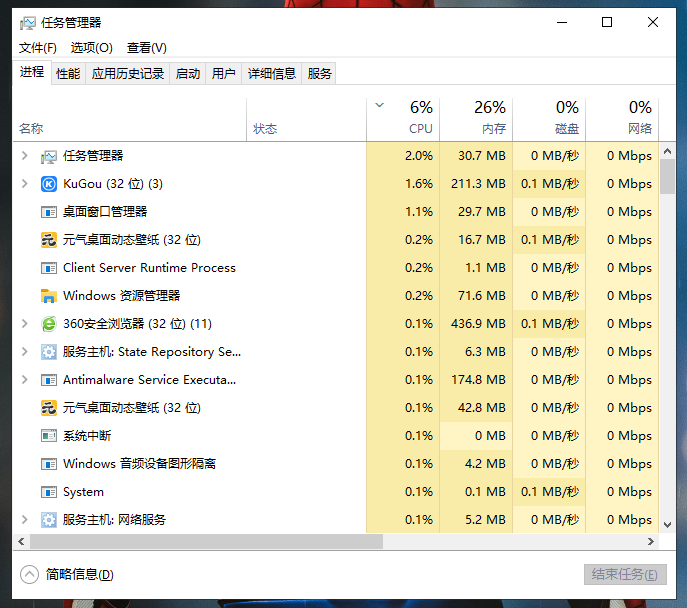The image size is (687, 608).
Task: Sort processes by 内存 column header
Action: (x=478, y=118)
